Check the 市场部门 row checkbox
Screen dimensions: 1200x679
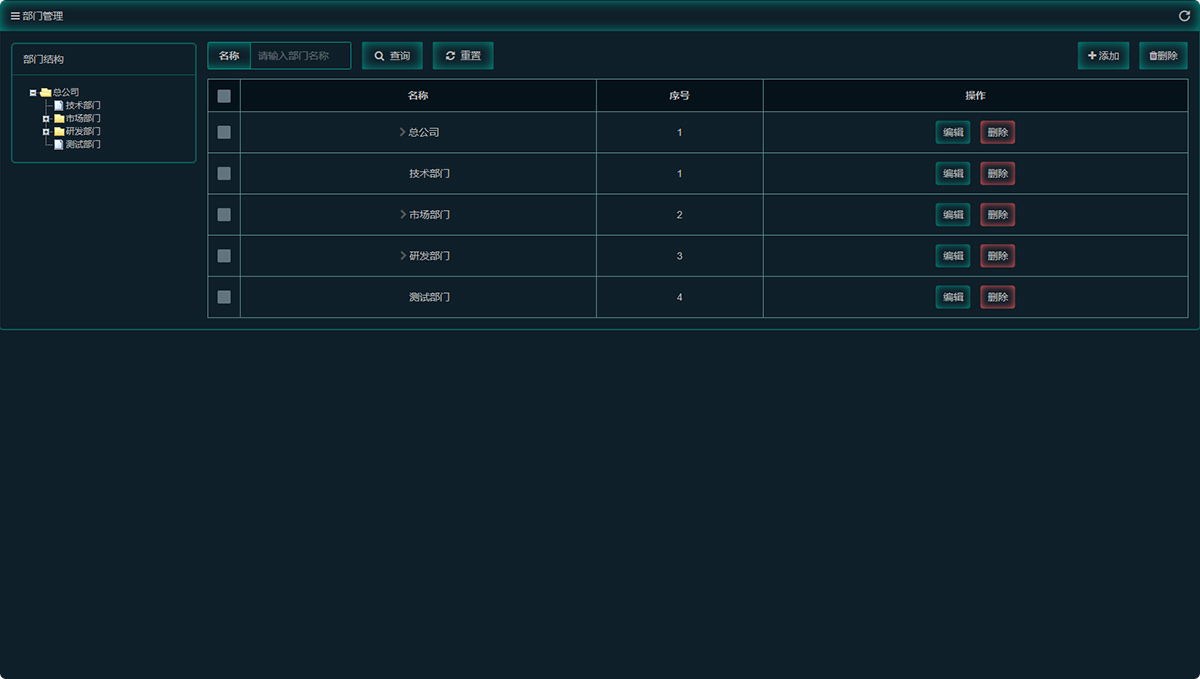point(224,215)
